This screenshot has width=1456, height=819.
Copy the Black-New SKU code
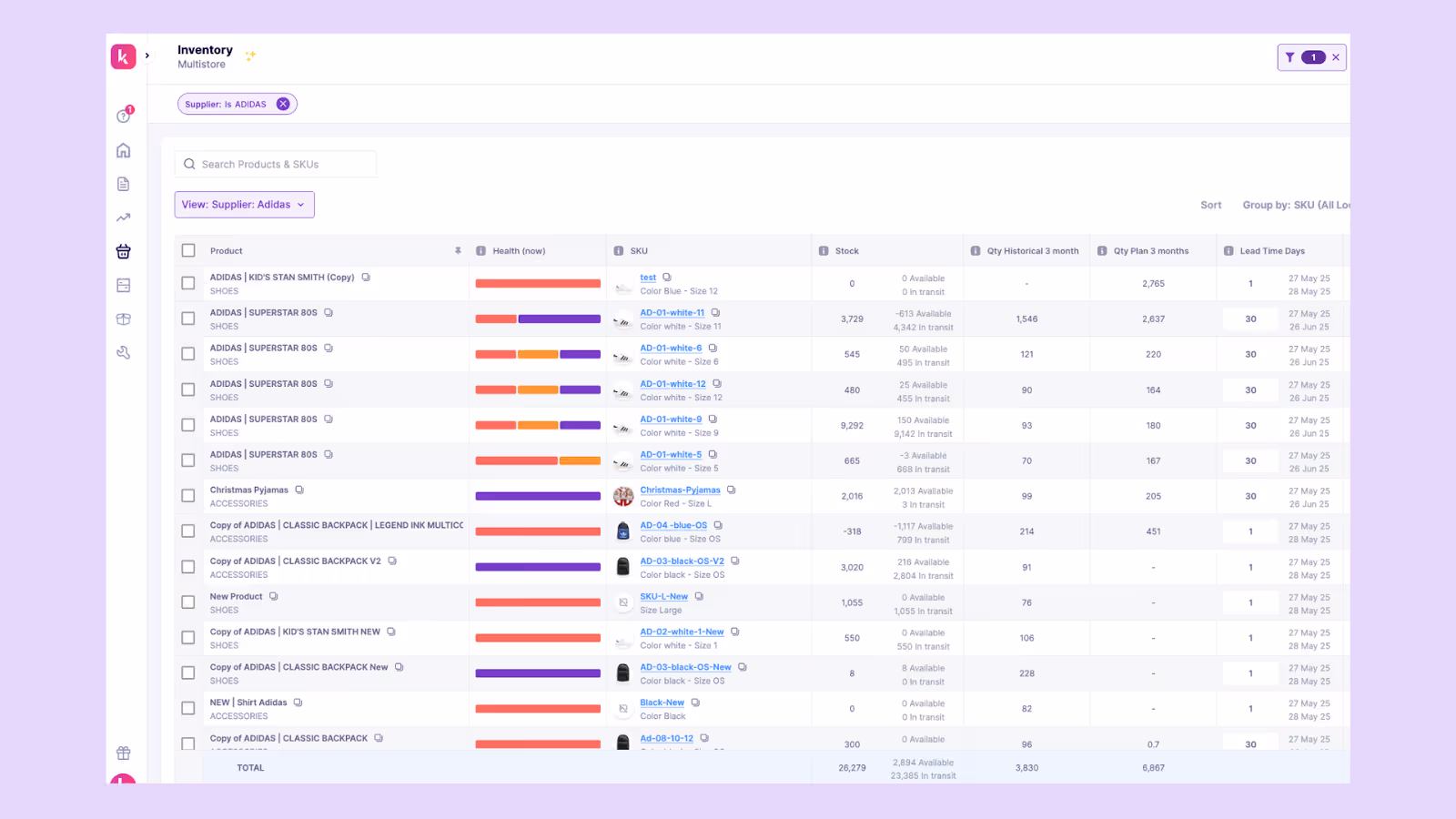tap(695, 703)
